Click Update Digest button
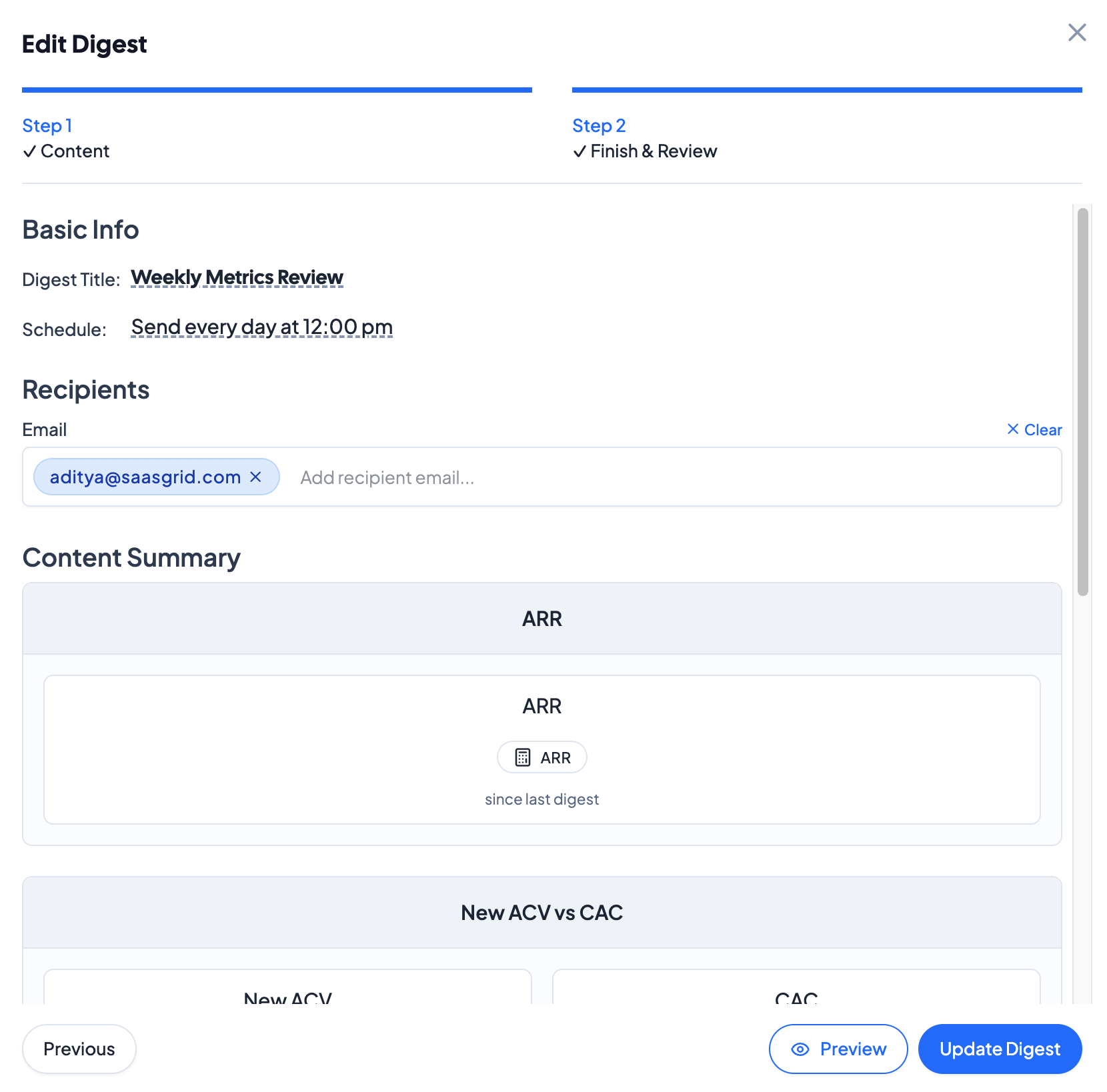 pos(999,1049)
